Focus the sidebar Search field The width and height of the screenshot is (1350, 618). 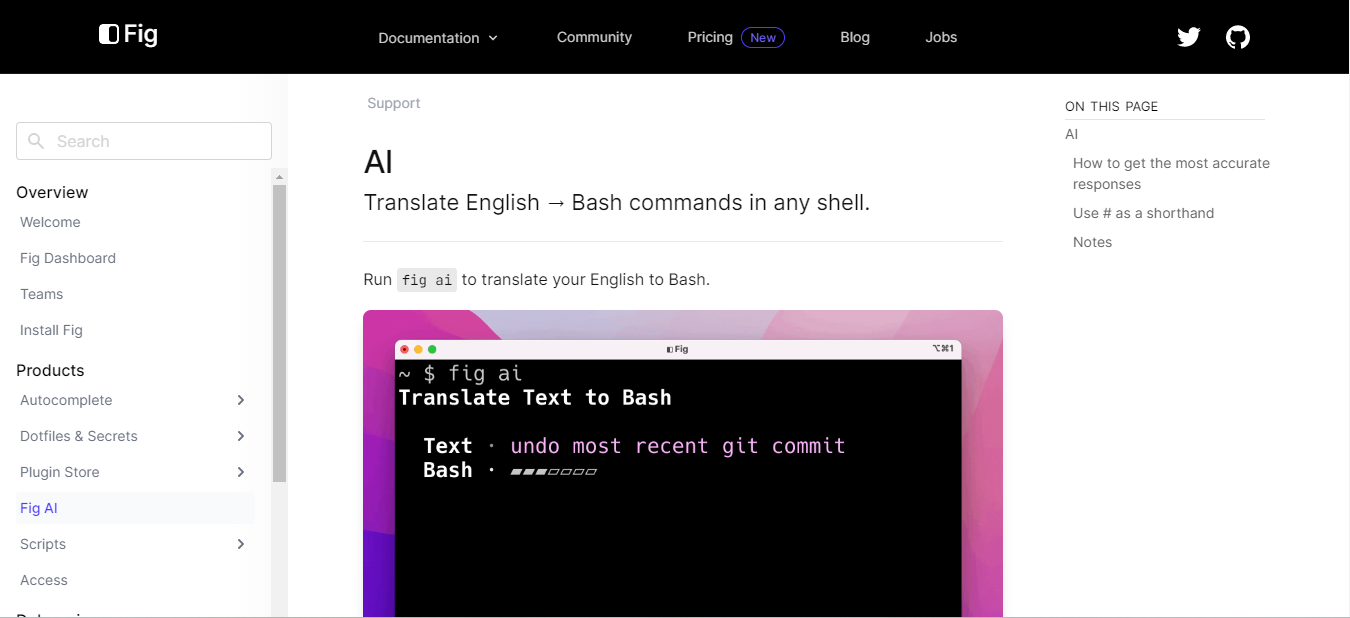pyautogui.click(x=144, y=141)
